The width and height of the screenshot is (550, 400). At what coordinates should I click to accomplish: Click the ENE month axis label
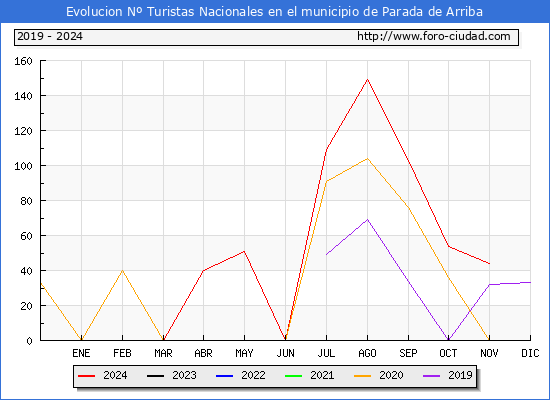pyautogui.click(x=81, y=353)
